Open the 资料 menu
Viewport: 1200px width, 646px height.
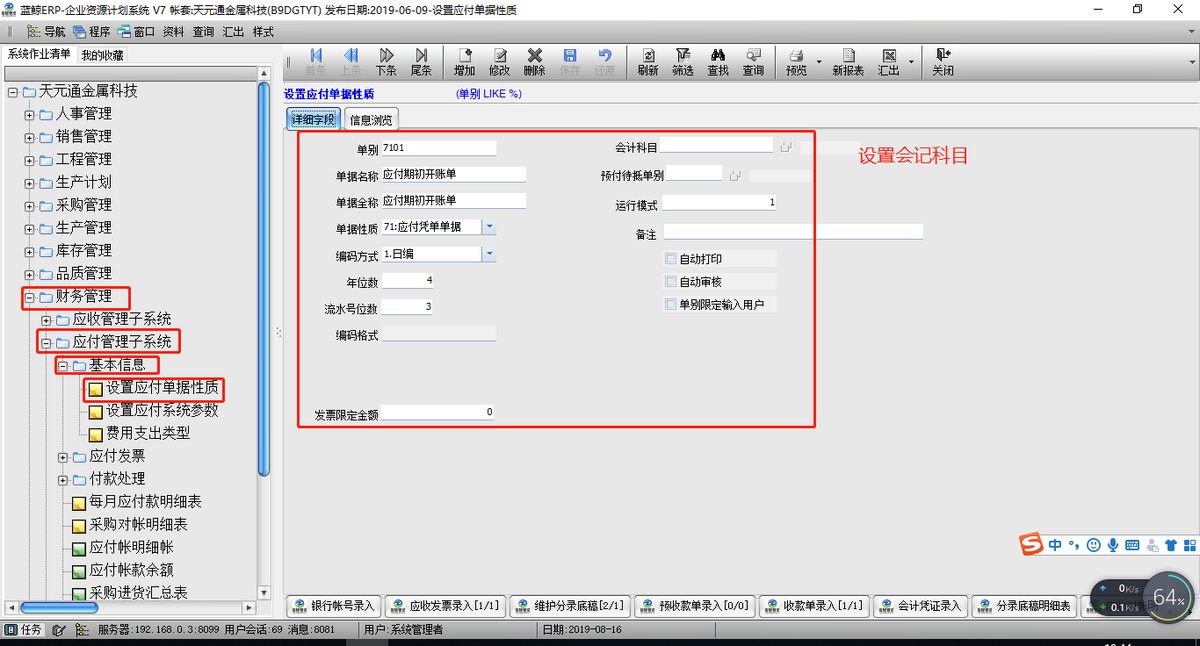(x=173, y=31)
